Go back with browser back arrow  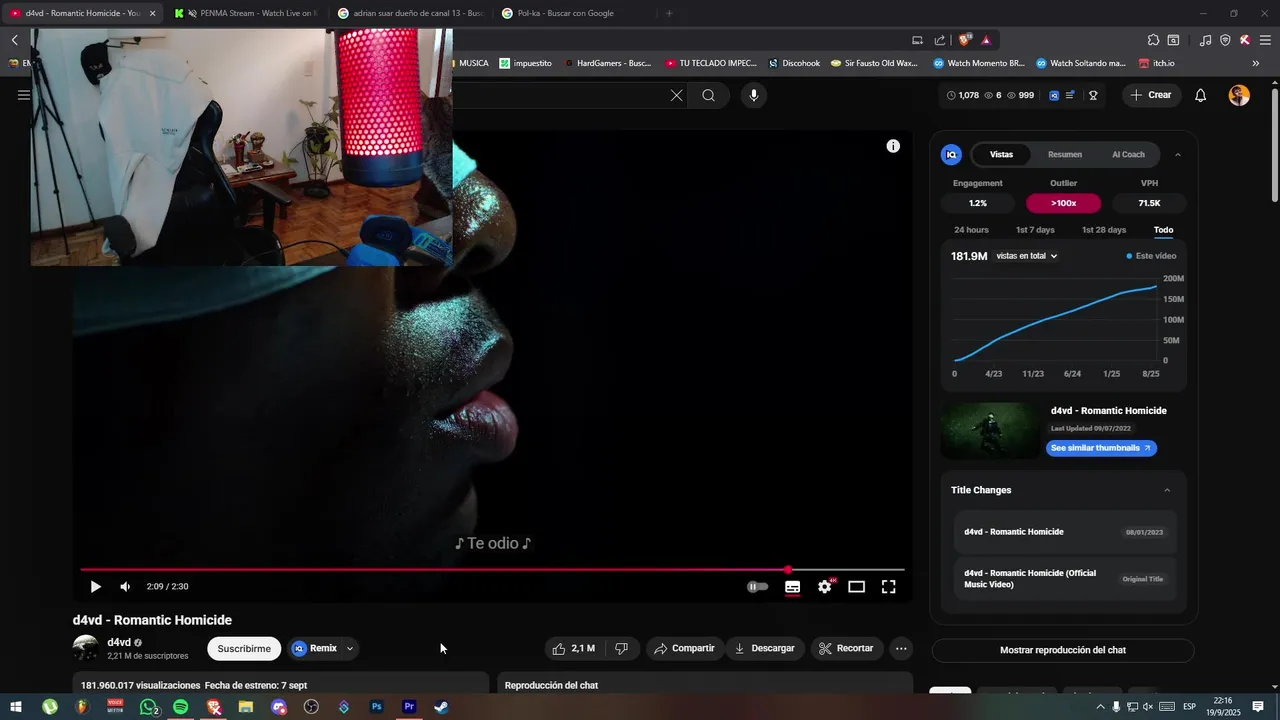coord(15,40)
